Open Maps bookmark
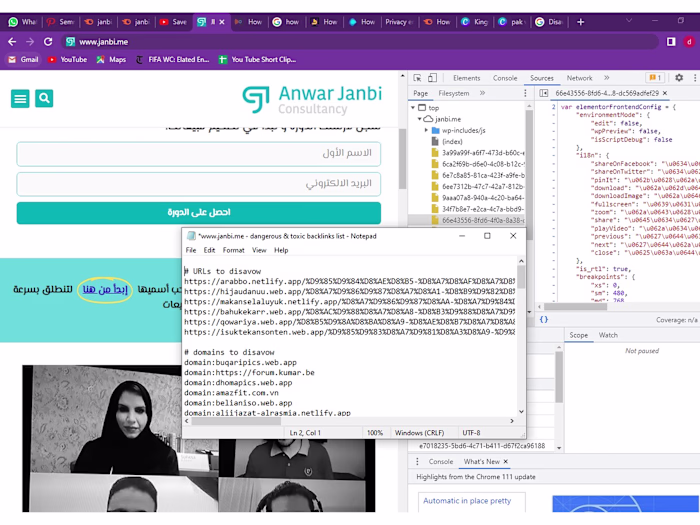The width and height of the screenshot is (700, 525). [x=111, y=59]
